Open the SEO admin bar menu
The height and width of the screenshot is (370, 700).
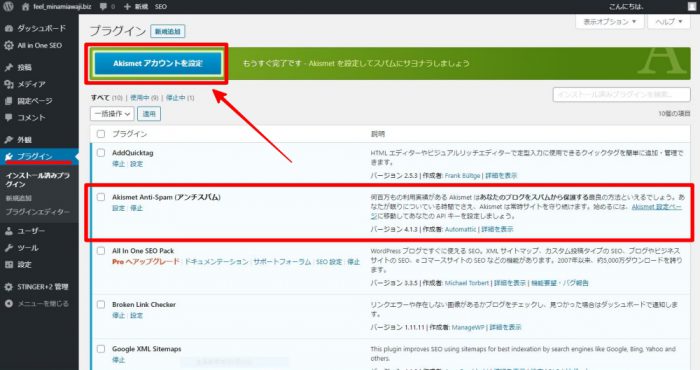[x=161, y=7]
